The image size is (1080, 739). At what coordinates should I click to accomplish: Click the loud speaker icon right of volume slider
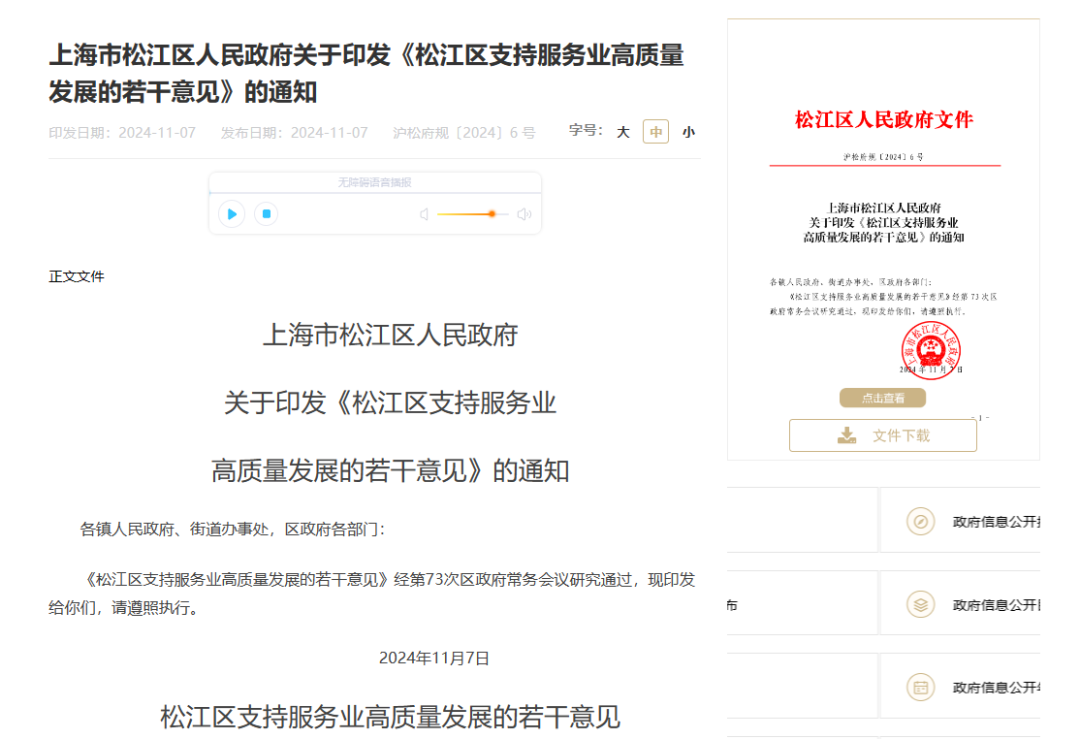point(523,214)
